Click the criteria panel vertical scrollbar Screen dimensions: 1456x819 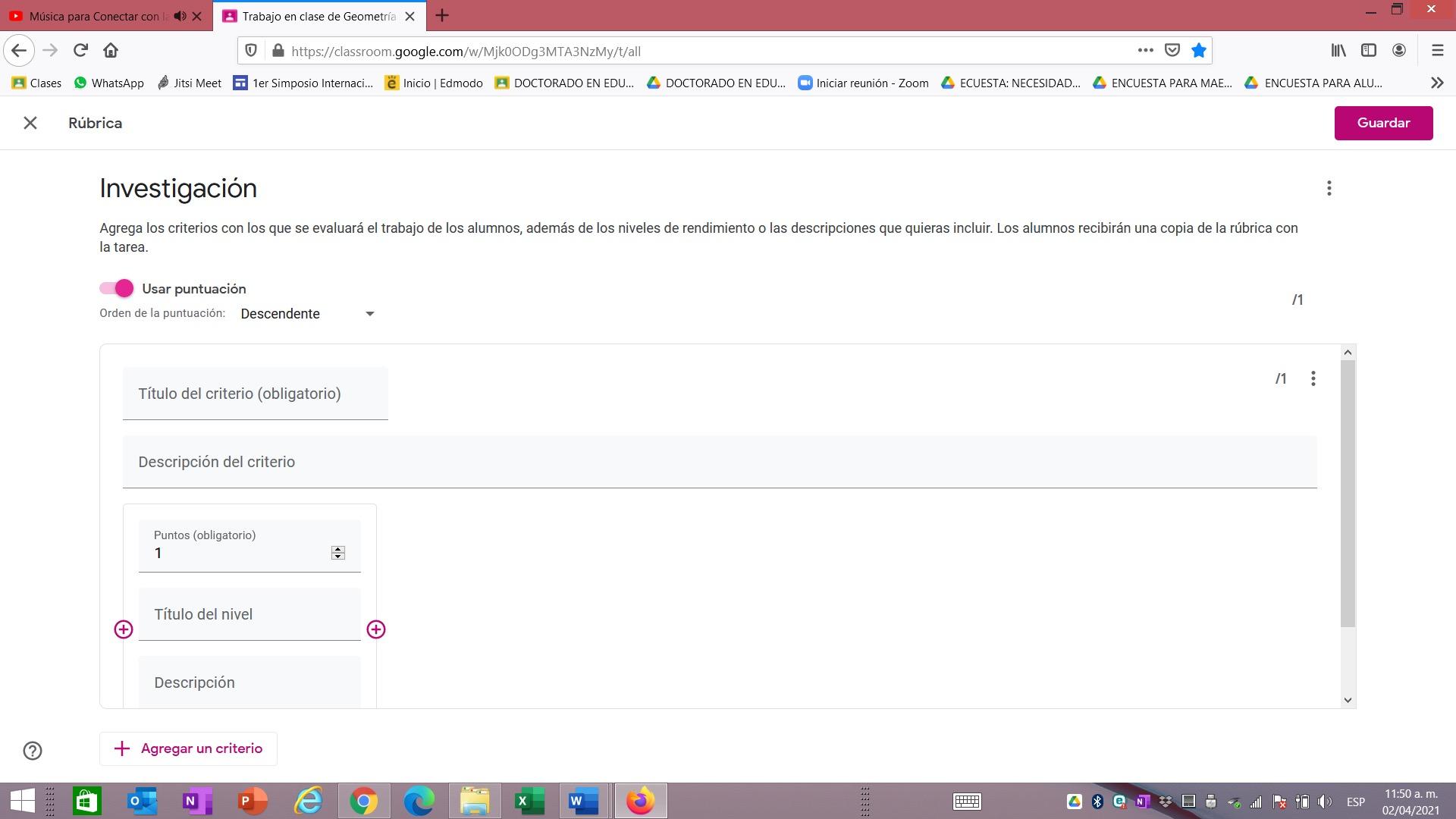click(x=1348, y=493)
